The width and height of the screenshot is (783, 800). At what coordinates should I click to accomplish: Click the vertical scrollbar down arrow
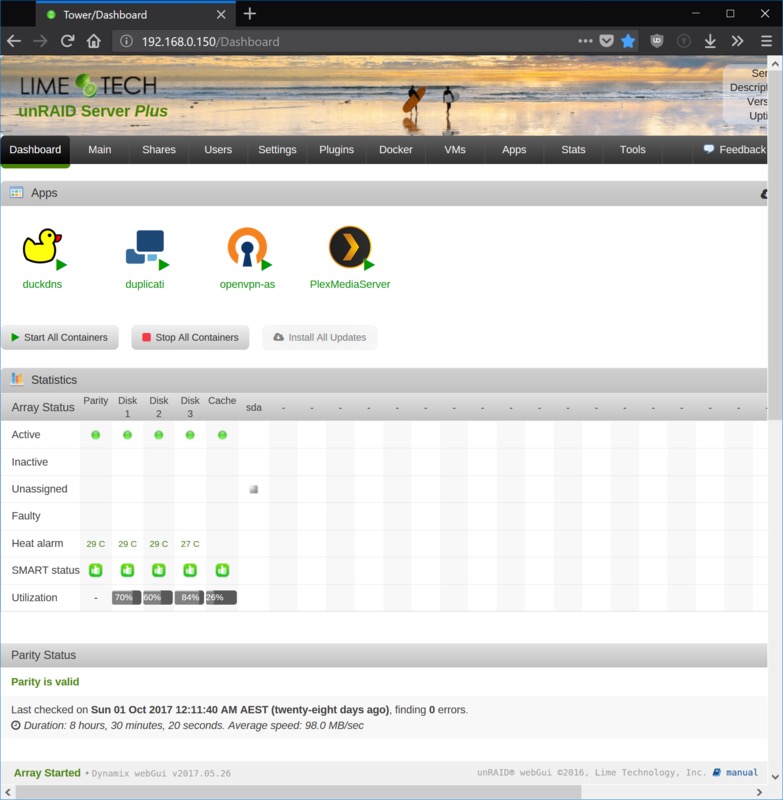(x=775, y=778)
